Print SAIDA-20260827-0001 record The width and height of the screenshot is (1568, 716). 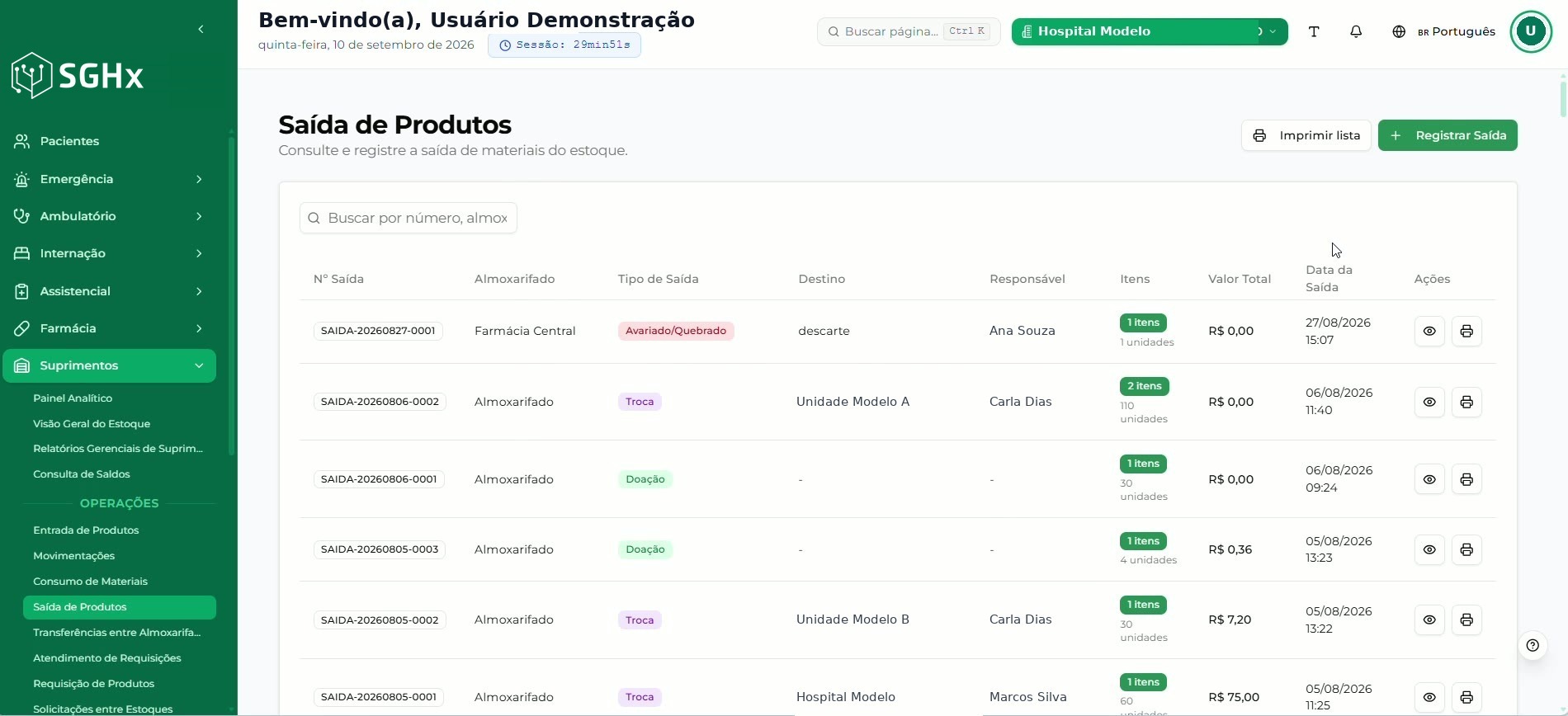click(x=1466, y=331)
